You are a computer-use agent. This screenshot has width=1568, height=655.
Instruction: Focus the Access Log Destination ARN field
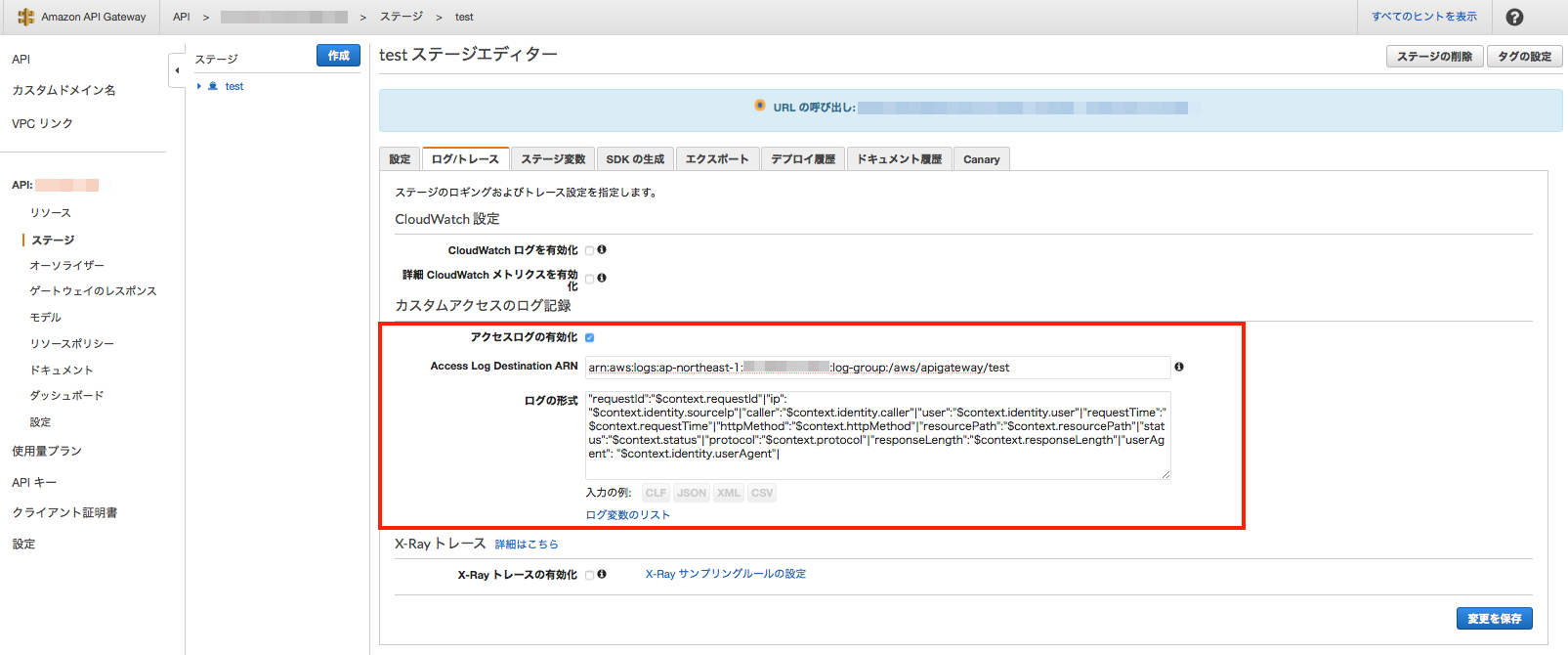pos(877,368)
